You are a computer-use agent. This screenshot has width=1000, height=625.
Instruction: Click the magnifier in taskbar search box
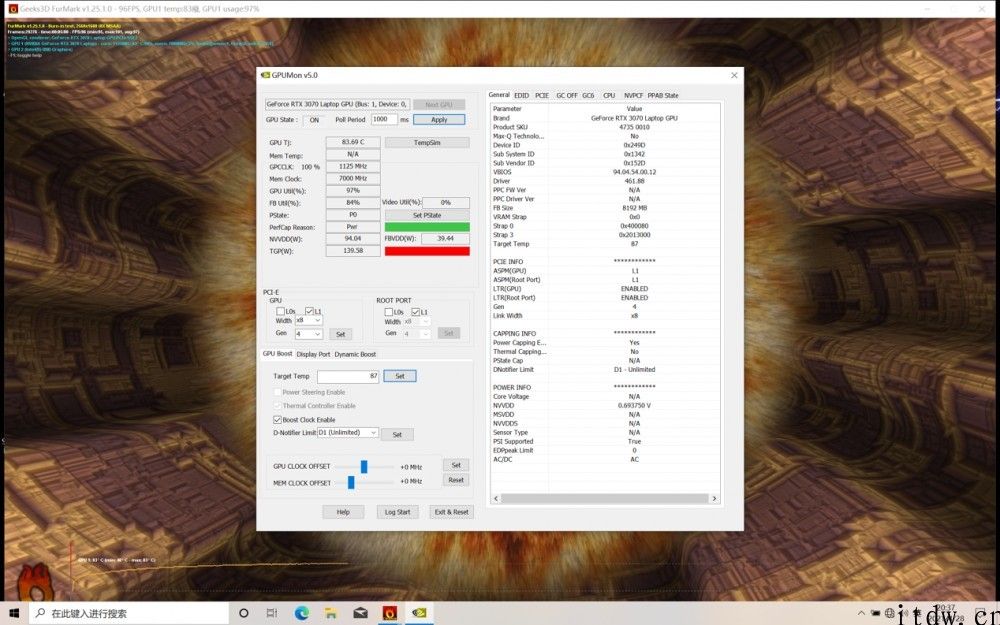coord(40,613)
